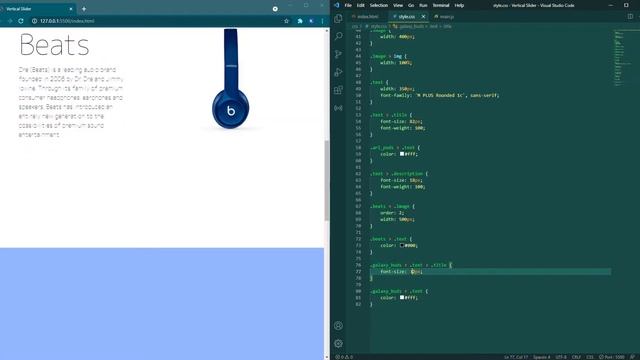Open a new browser tab
Image resolution: width=640 pixels, height=360 pixels.
pos(84,9)
